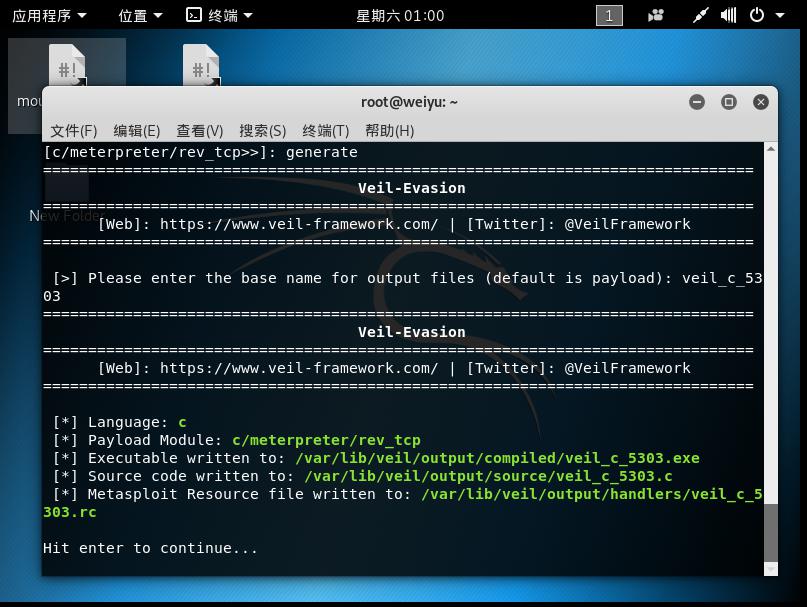Viewport: 807px width, 607px height.
Task: Open the 搜索(S) menu
Action: coord(262,131)
